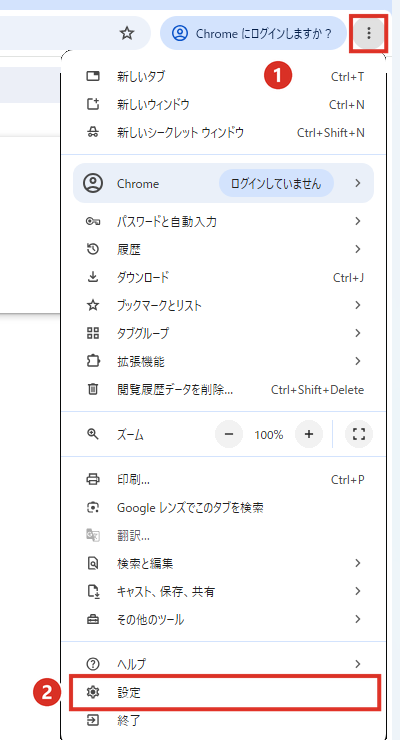This screenshot has width=400, height=740.
Task: Open パスワードと自動入力 submenu
Action: 224,221
